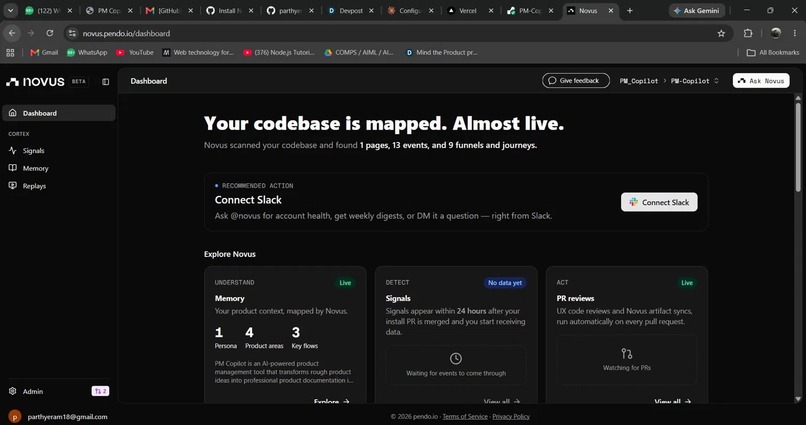
Task: Click the pull request icon in PR reviews card
Action: coord(627,354)
